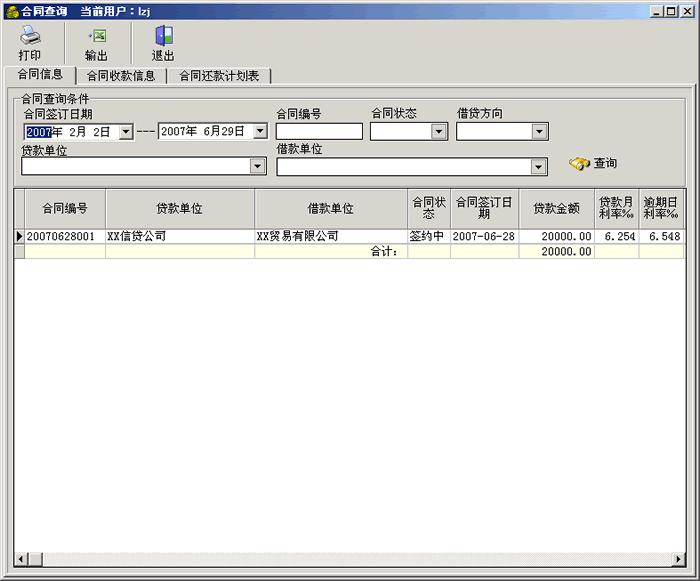Click the 输出 export icon

click(x=97, y=36)
